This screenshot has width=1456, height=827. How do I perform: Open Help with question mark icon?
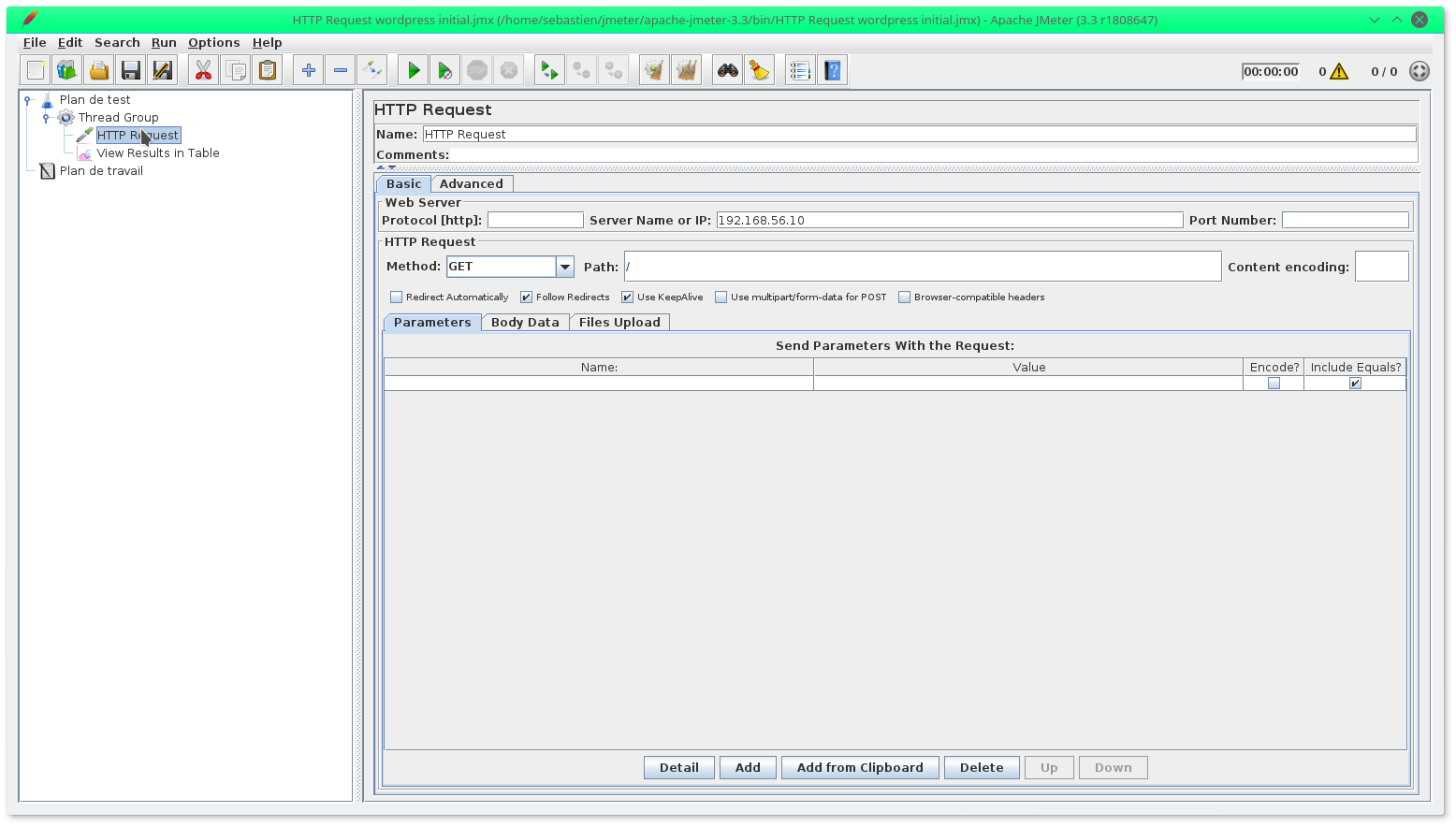click(x=833, y=70)
